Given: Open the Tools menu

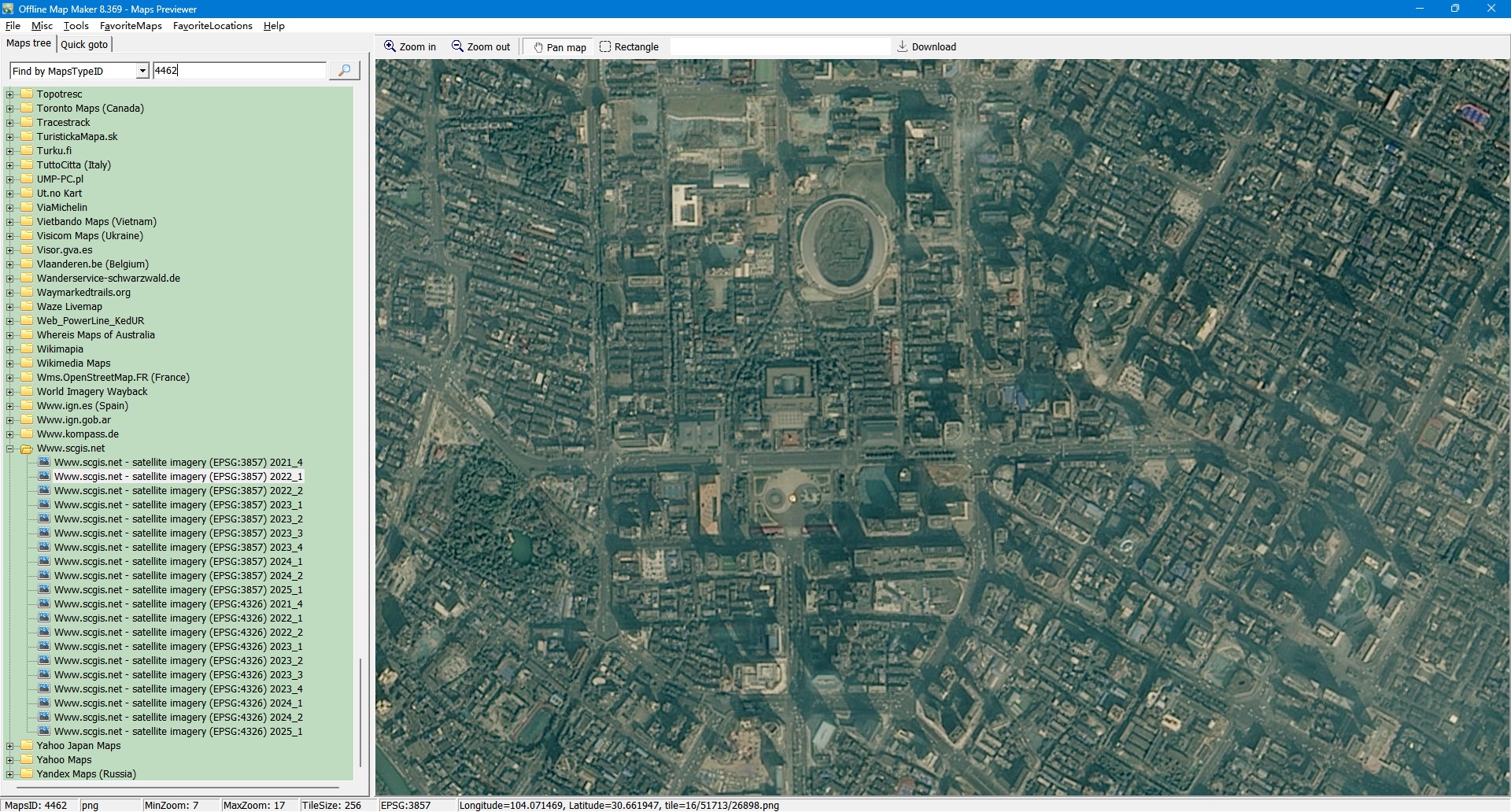Looking at the screenshot, I should [x=76, y=26].
